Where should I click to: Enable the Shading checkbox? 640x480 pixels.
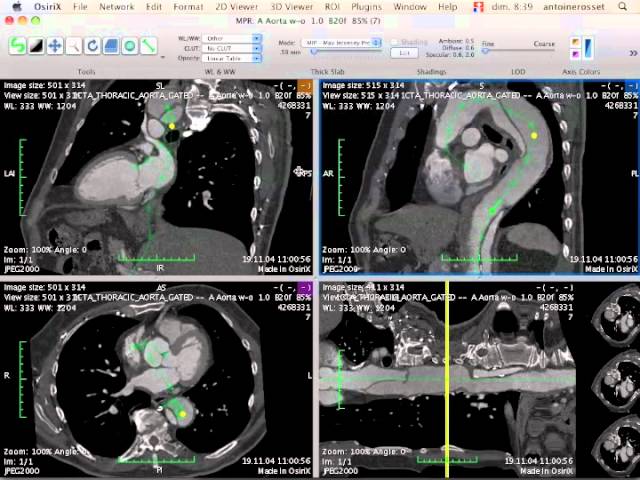pos(394,42)
